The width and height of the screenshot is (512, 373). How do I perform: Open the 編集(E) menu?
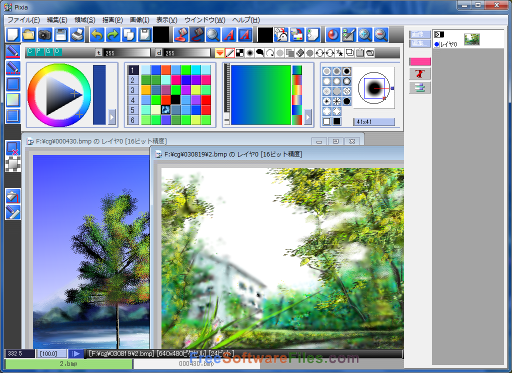point(57,20)
